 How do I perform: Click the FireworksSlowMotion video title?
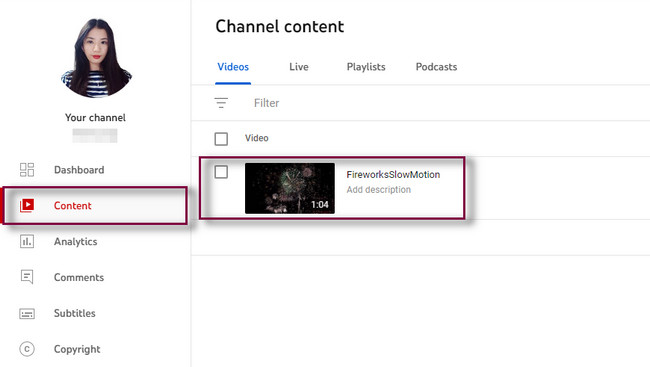point(393,175)
